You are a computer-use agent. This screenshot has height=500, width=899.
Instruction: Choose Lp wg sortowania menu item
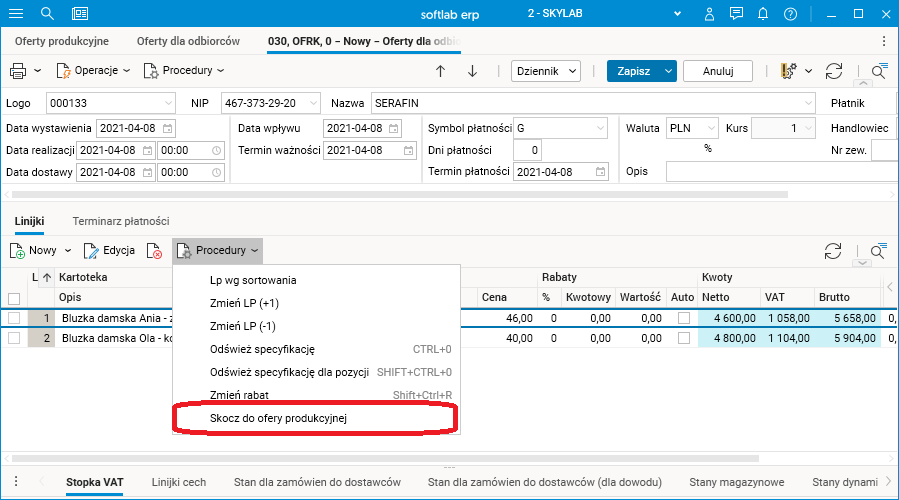pyautogui.click(x=316, y=280)
